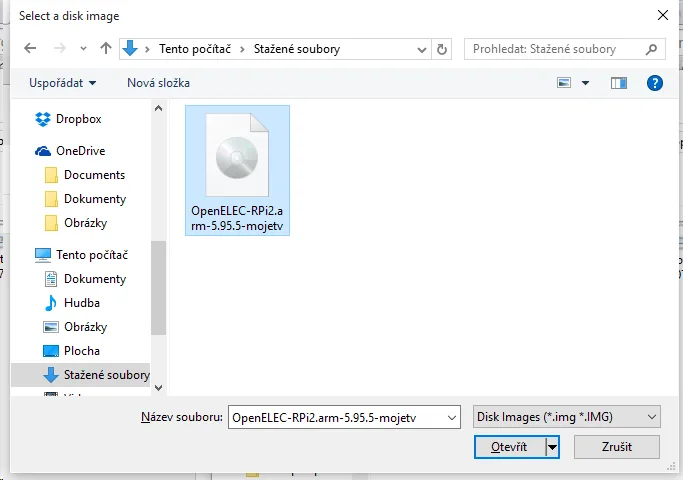Click the file name 'OpenELEC-RPi2.arm-5.95.5-mojetv' label under icon
The height and width of the screenshot is (480, 683).
237,218
